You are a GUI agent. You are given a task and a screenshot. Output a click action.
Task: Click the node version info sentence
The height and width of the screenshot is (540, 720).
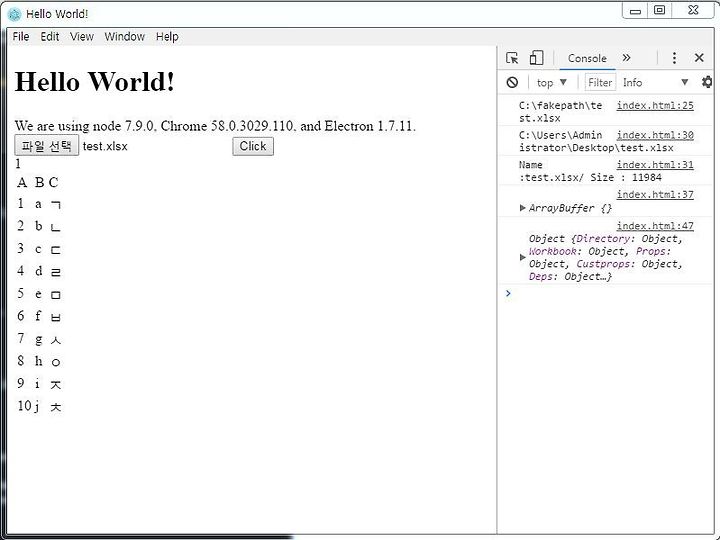tap(215, 126)
